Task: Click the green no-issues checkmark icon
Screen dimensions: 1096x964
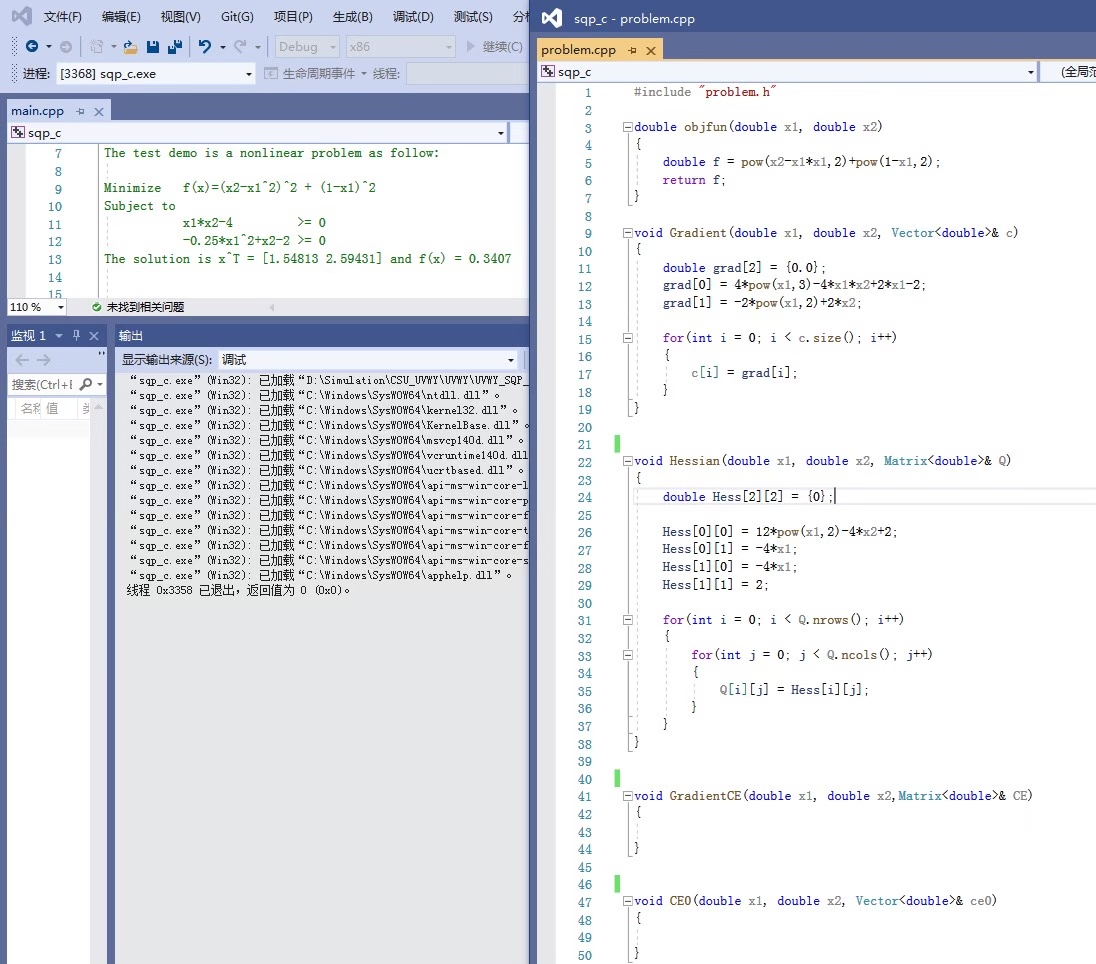Action: tap(96, 307)
